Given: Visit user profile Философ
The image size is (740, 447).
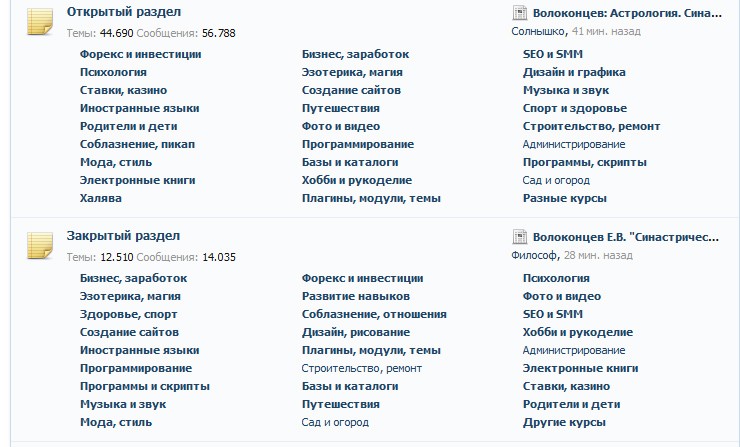Looking at the screenshot, I should pos(534,255).
